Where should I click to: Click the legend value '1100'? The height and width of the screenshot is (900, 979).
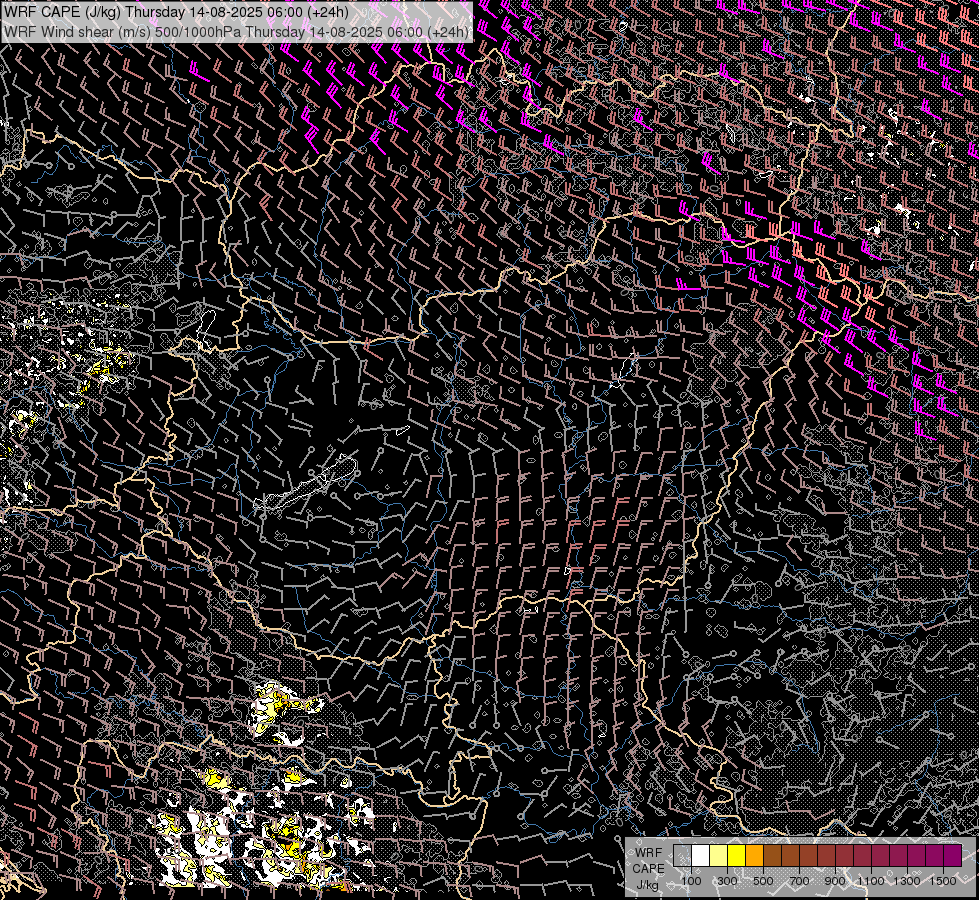pyautogui.click(x=871, y=881)
